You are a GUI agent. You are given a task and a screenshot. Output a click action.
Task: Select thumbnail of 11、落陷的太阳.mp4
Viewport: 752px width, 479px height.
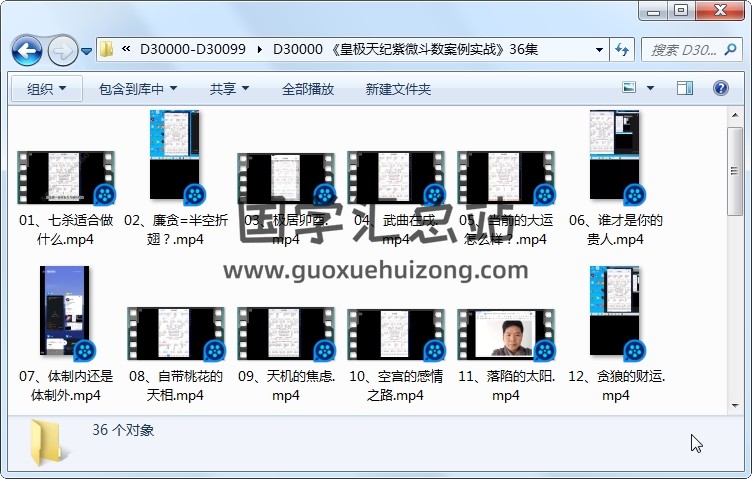click(x=506, y=334)
